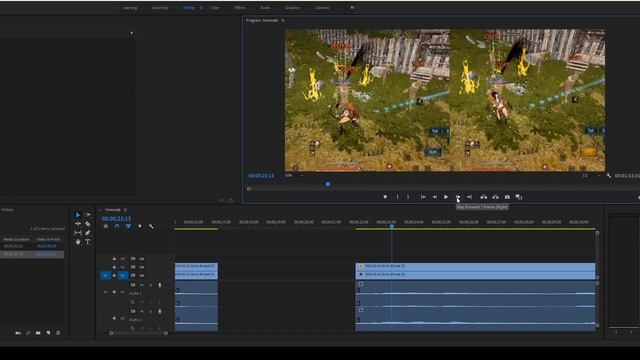This screenshot has width=640, height=360.
Task: Toggle sync lock on top video track
Action: pos(133,259)
